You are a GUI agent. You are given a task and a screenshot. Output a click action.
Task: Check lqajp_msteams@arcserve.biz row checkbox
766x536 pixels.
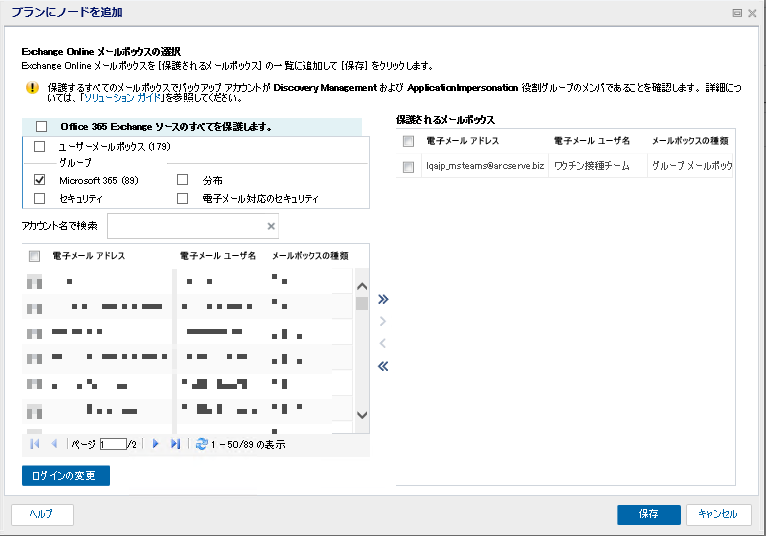click(408, 167)
